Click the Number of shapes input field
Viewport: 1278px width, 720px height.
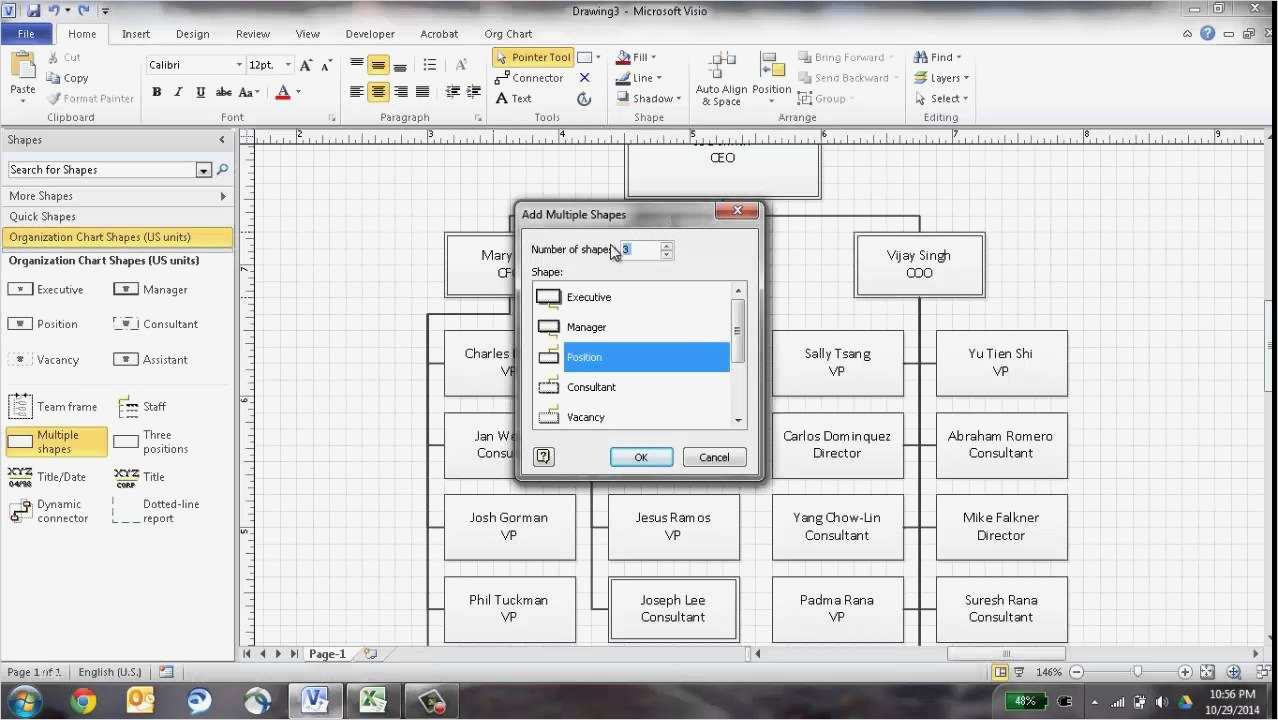tap(640, 250)
